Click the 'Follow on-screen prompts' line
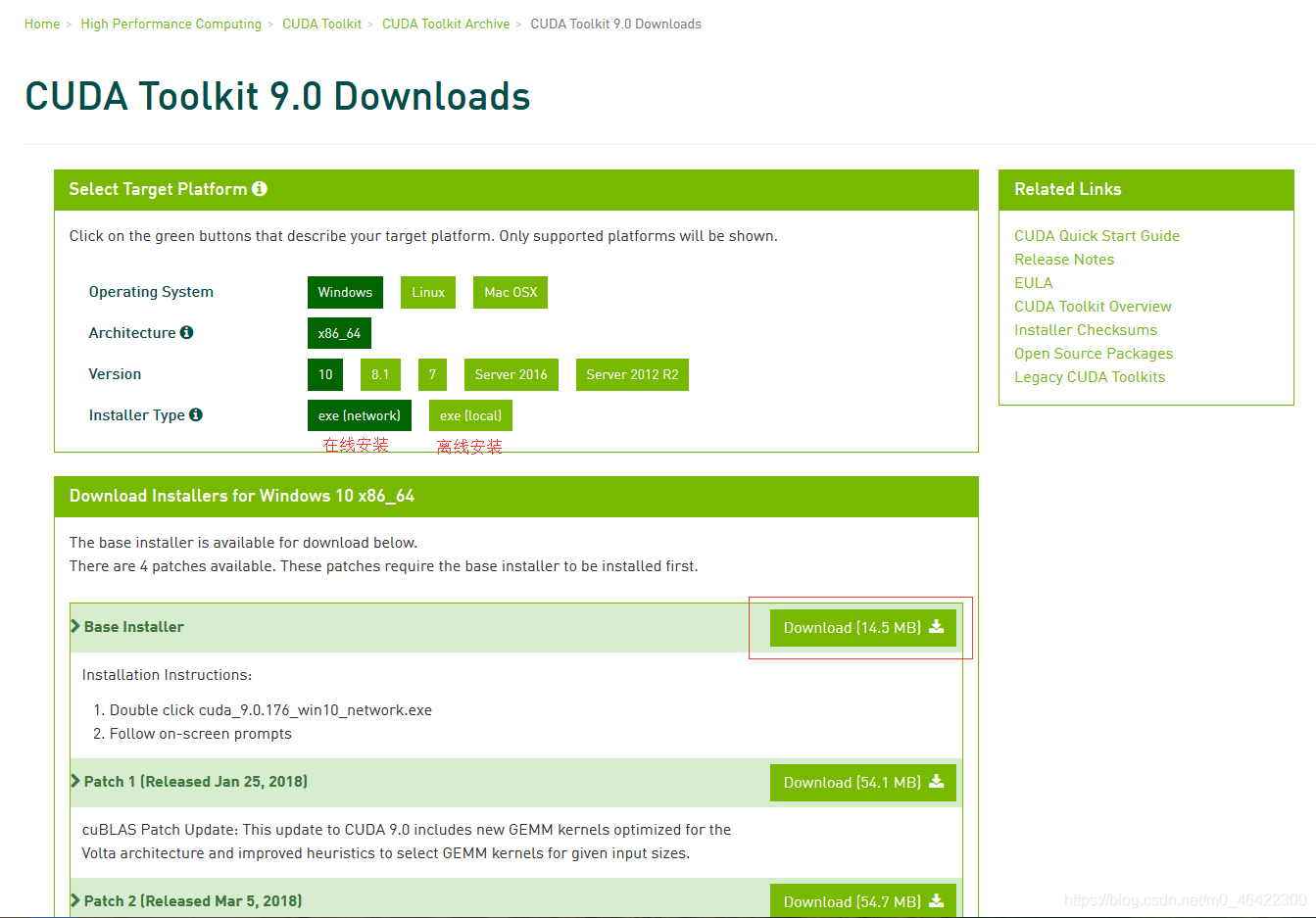Image resolution: width=1316 pixels, height=918 pixels. tap(201, 734)
